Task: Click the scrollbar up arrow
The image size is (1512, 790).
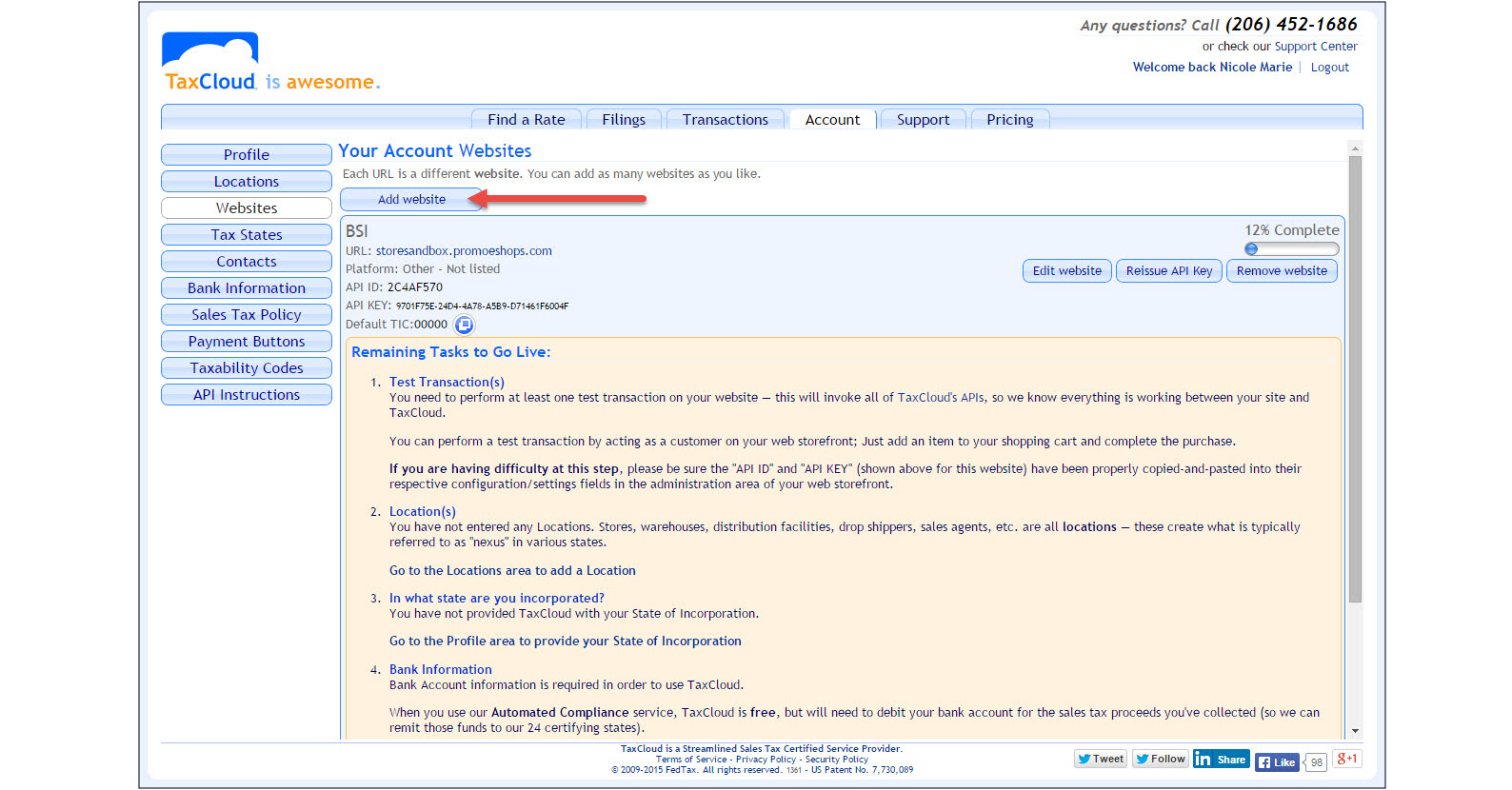Action: [1355, 148]
